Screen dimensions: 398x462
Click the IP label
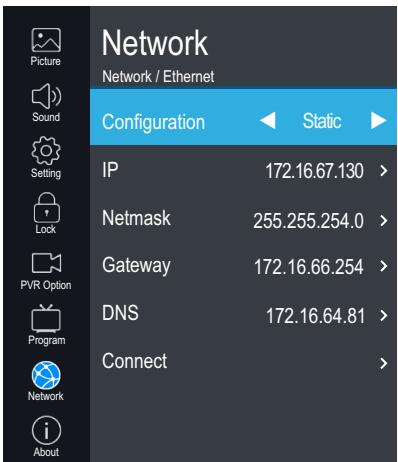[110, 170]
